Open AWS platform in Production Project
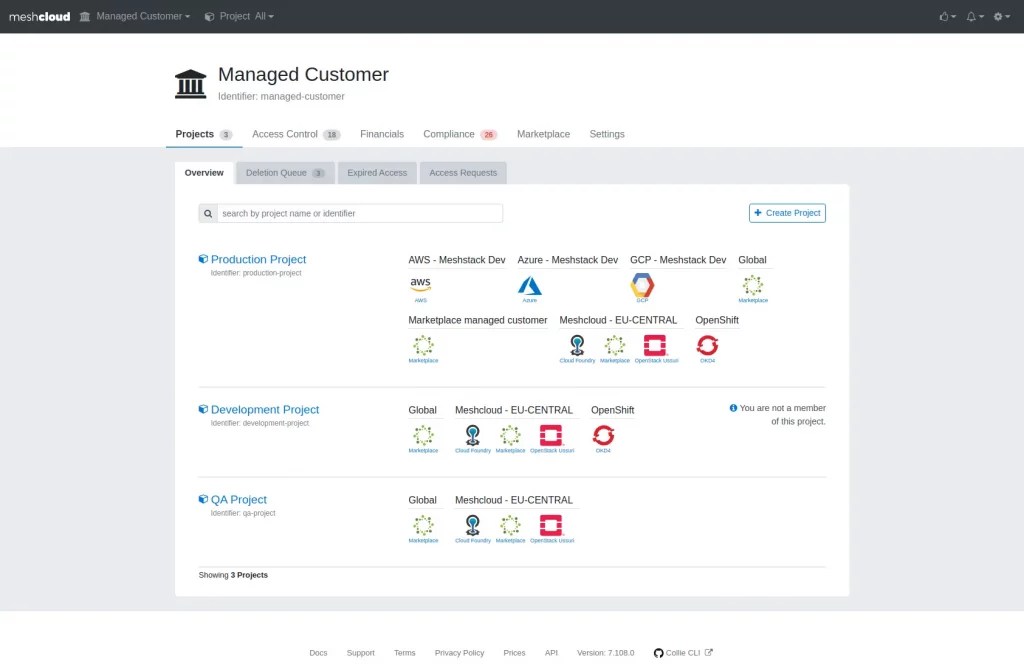 (x=421, y=289)
